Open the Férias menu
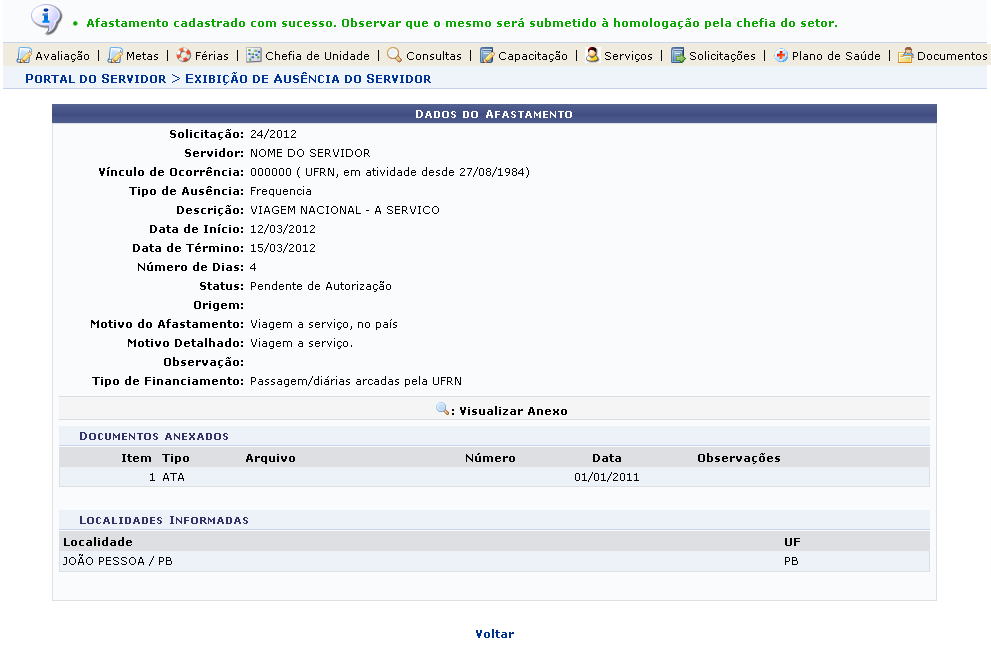 click(x=212, y=56)
